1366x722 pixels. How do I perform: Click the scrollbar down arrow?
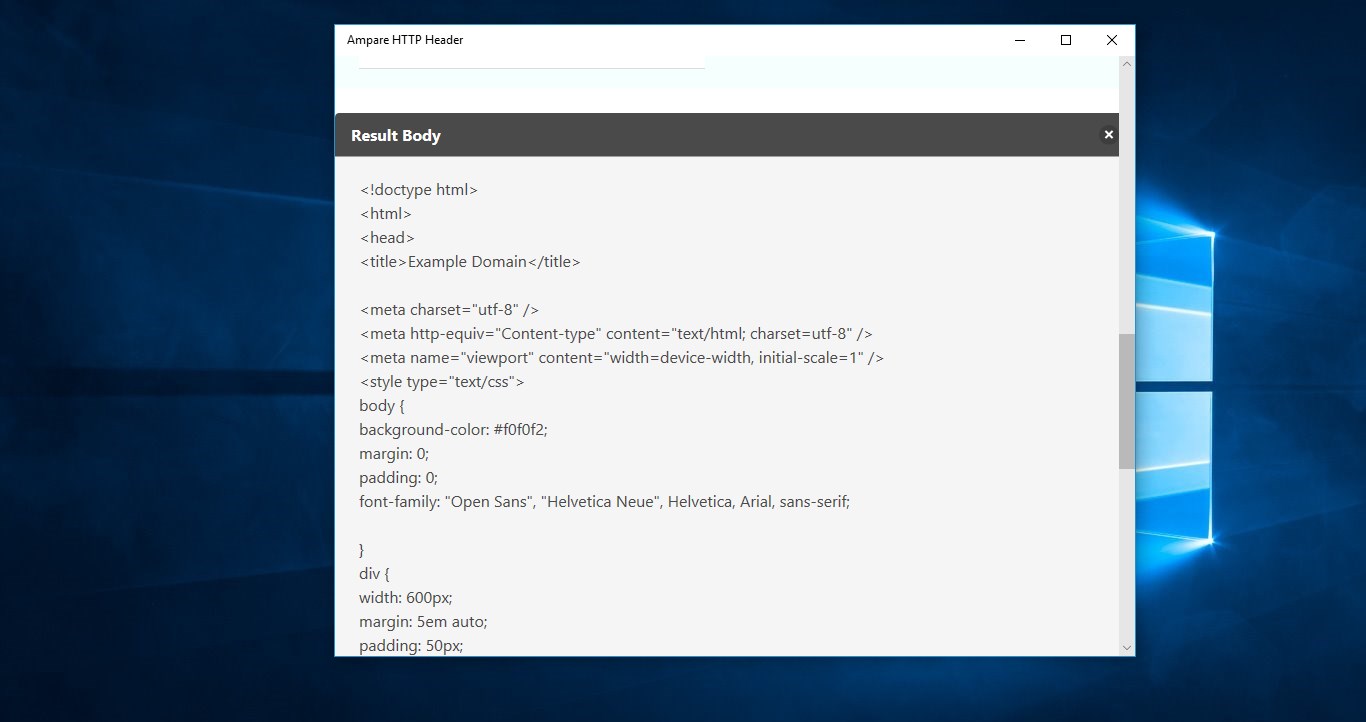[x=1127, y=648]
